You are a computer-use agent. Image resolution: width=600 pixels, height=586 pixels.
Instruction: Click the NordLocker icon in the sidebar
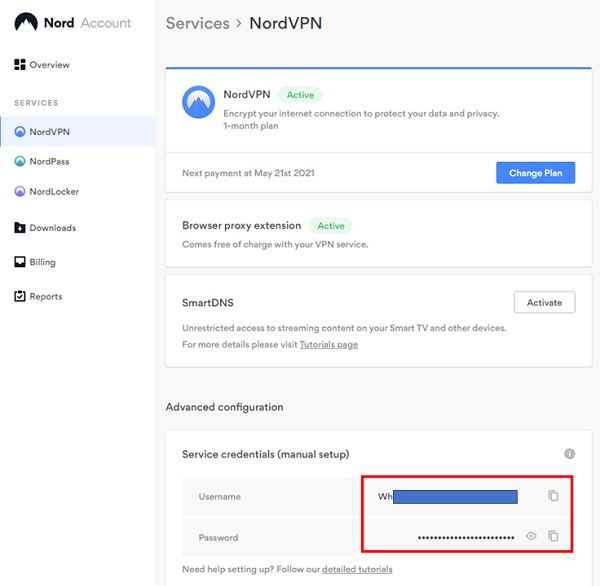click(x=20, y=191)
